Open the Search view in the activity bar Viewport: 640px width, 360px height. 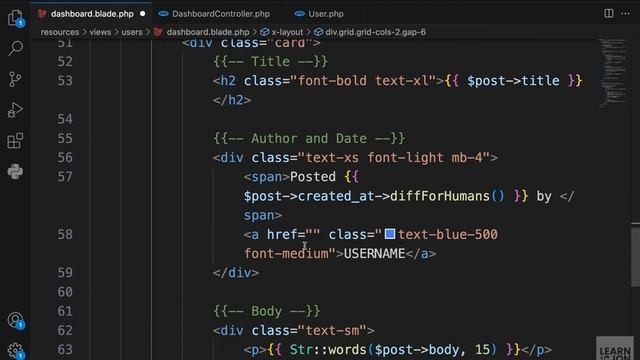click(16, 48)
